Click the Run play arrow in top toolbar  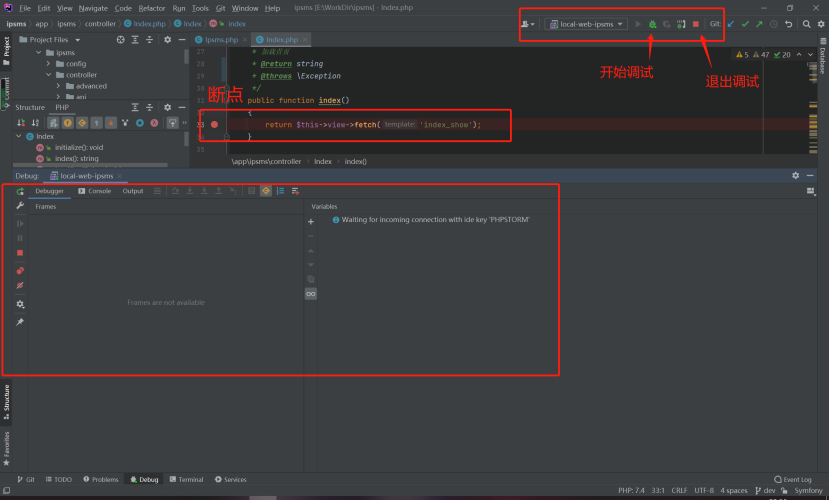pyautogui.click(x=638, y=24)
